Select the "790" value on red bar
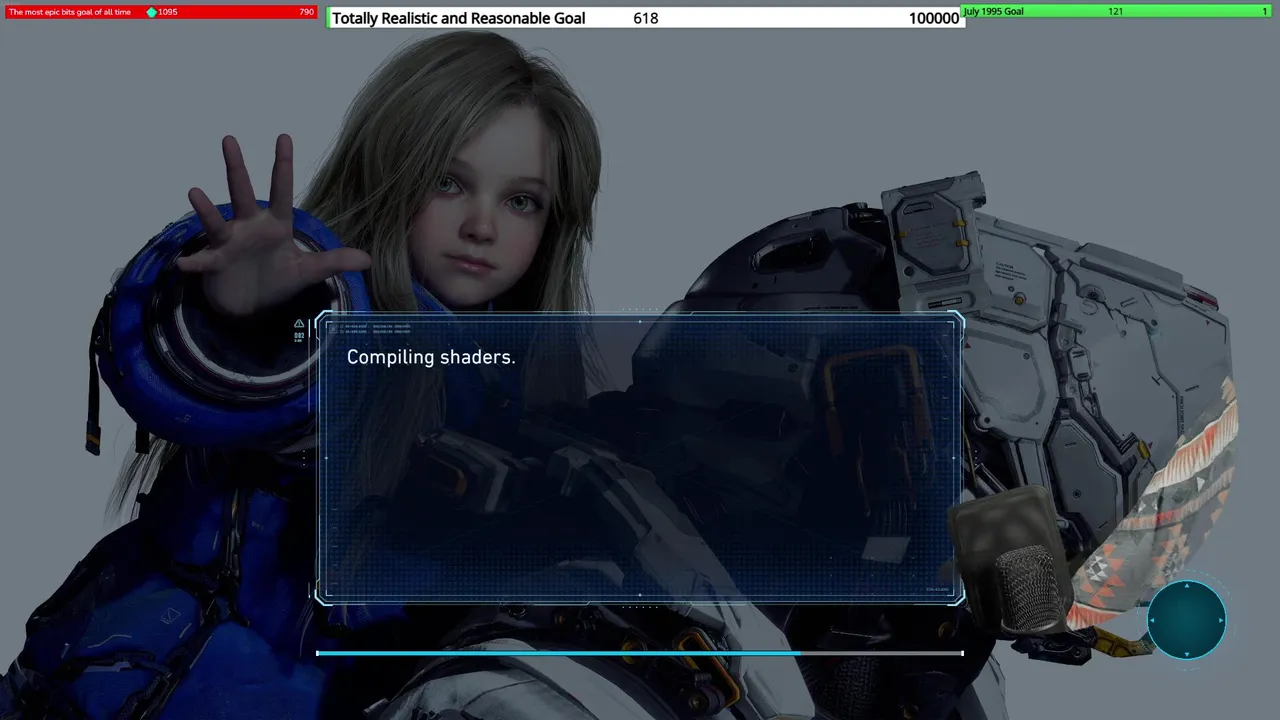The height and width of the screenshot is (720, 1280). pos(306,12)
